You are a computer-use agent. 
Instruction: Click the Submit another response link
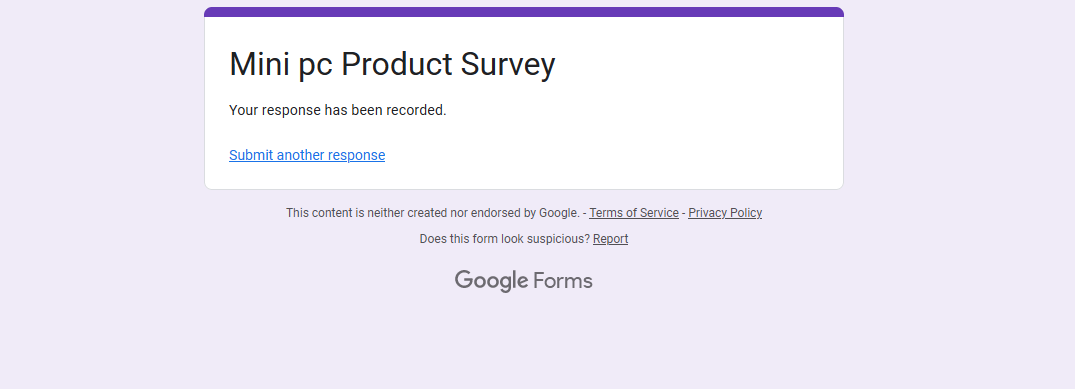307,155
